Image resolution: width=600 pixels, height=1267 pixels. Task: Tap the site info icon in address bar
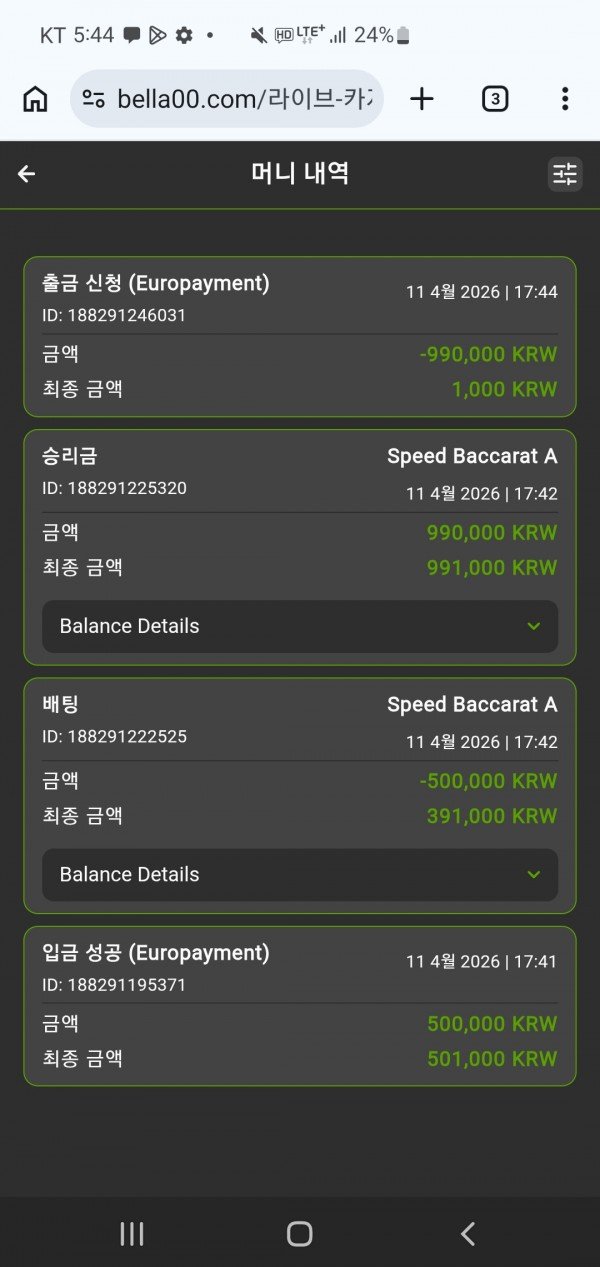[x=94, y=99]
